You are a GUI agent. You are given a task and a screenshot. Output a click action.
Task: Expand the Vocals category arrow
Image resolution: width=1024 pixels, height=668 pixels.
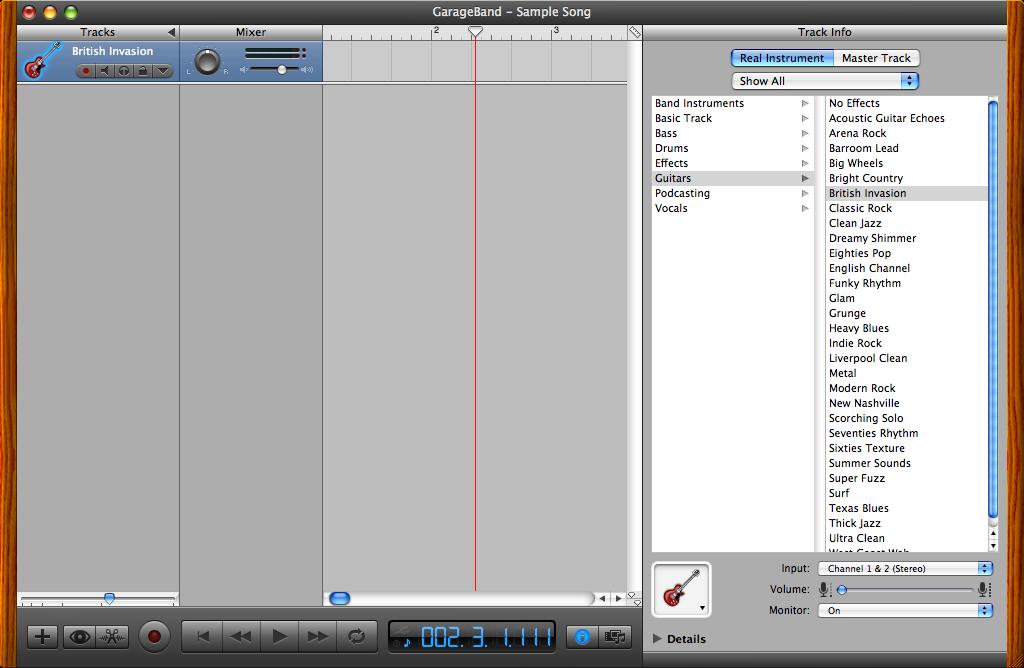[x=805, y=208]
